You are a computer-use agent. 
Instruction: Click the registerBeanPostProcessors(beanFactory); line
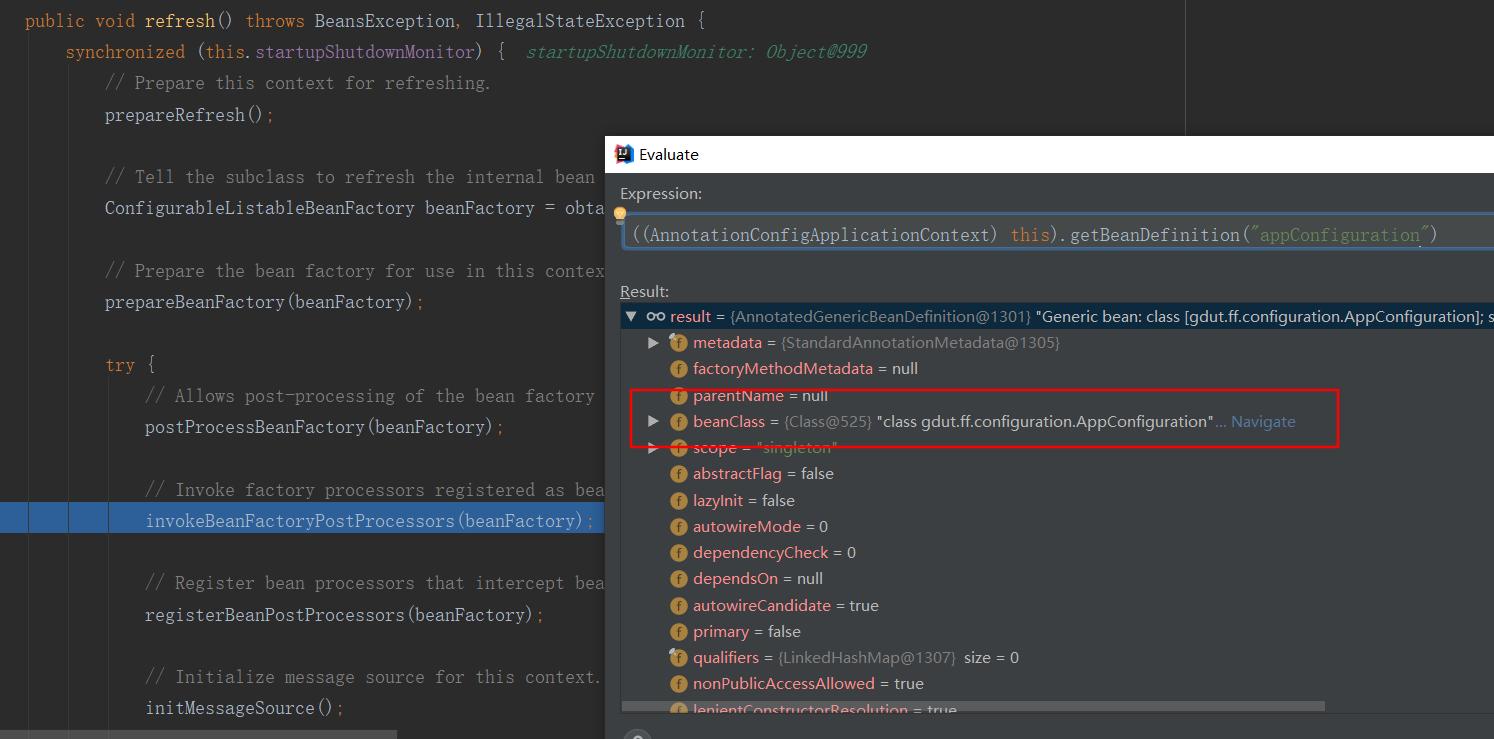tap(344, 615)
